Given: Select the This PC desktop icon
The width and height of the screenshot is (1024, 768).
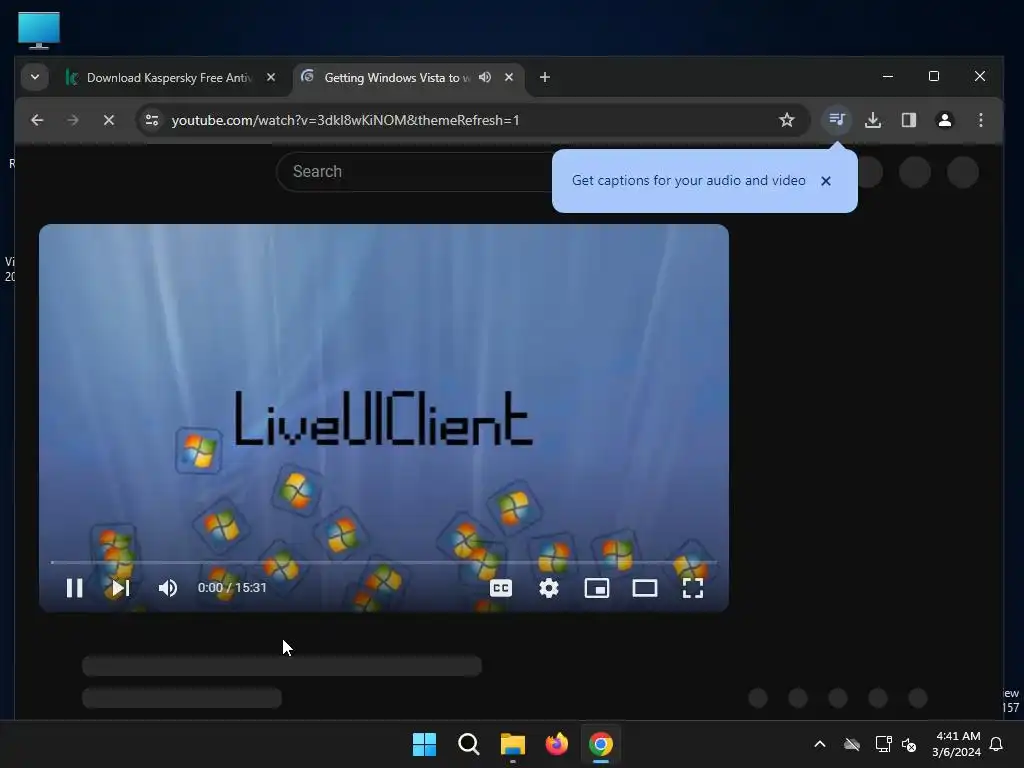Looking at the screenshot, I should pos(39,30).
